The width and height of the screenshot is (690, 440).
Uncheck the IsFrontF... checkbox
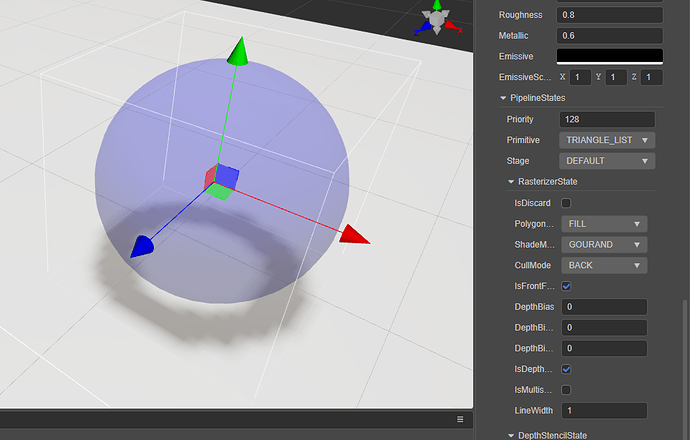click(566, 286)
